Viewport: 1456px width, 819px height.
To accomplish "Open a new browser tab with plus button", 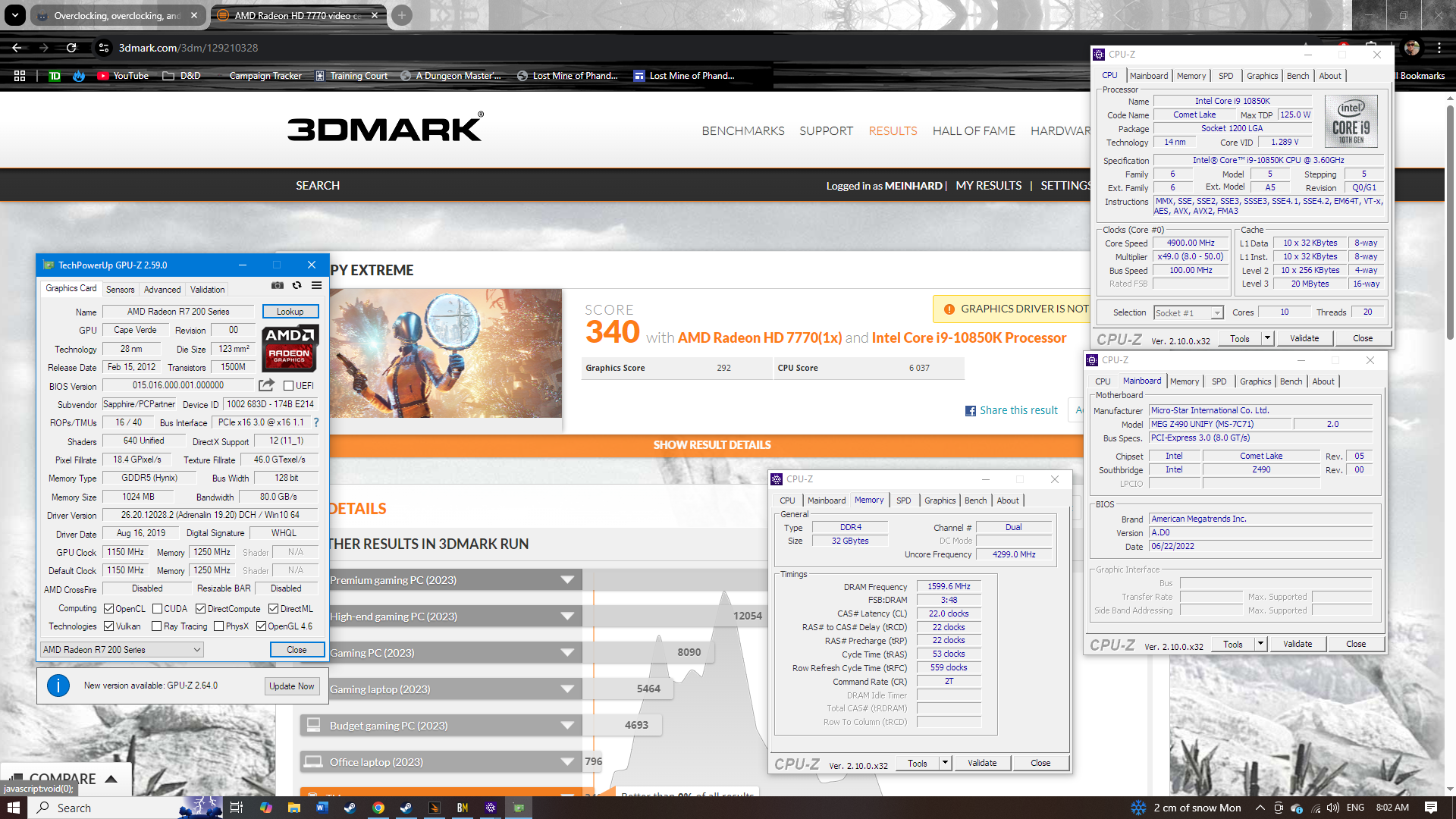I will pyautogui.click(x=402, y=15).
